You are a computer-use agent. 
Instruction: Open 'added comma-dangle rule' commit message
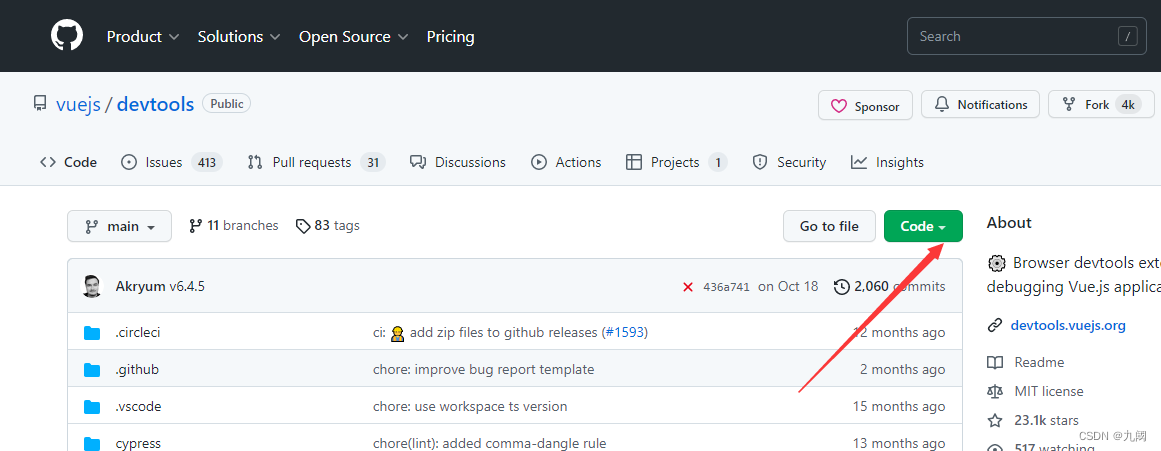click(x=489, y=444)
